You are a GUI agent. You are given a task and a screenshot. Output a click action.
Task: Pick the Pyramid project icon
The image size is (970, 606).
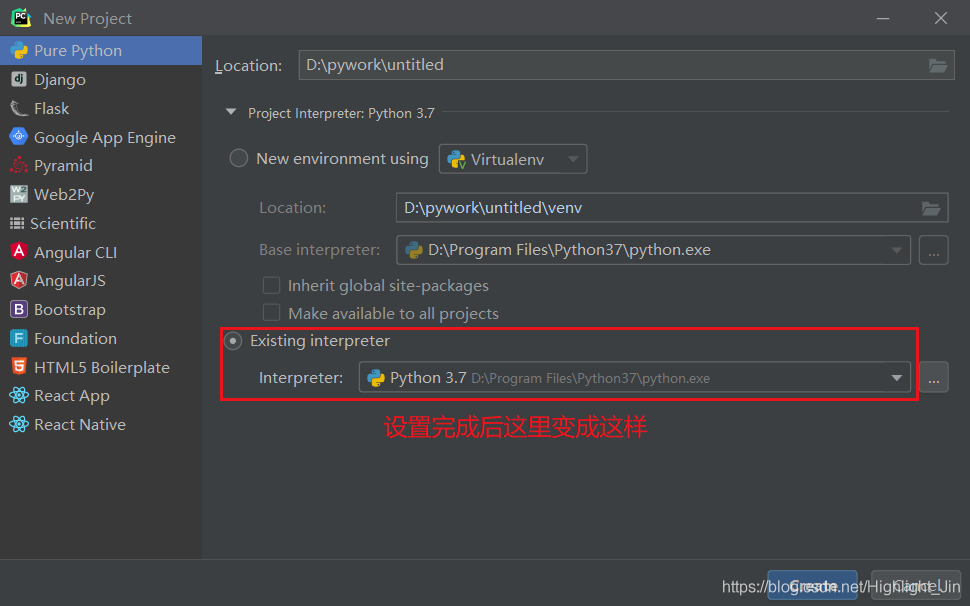[x=18, y=165]
